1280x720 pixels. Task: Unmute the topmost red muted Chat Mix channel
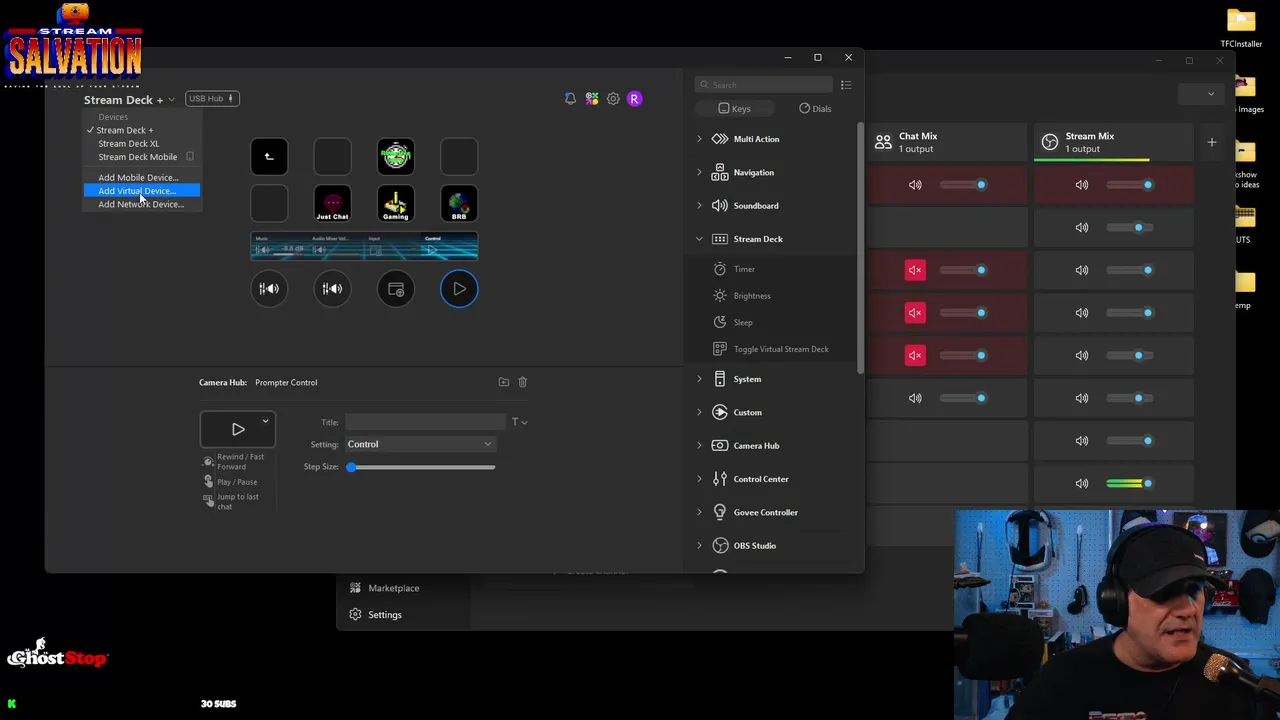pos(915,270)
